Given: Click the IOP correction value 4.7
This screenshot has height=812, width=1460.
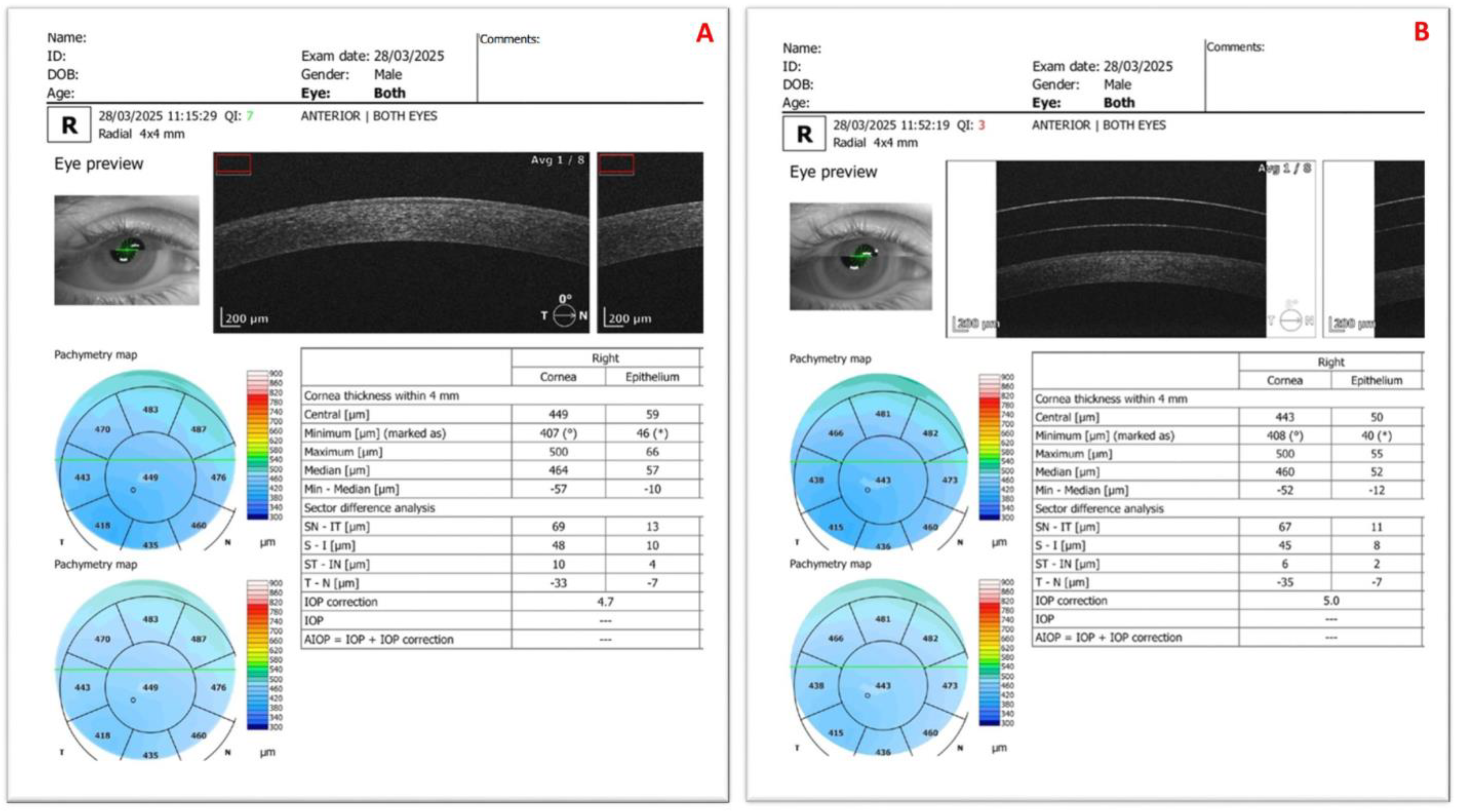Looking at the screenshot, I should (x=605, y=603).
